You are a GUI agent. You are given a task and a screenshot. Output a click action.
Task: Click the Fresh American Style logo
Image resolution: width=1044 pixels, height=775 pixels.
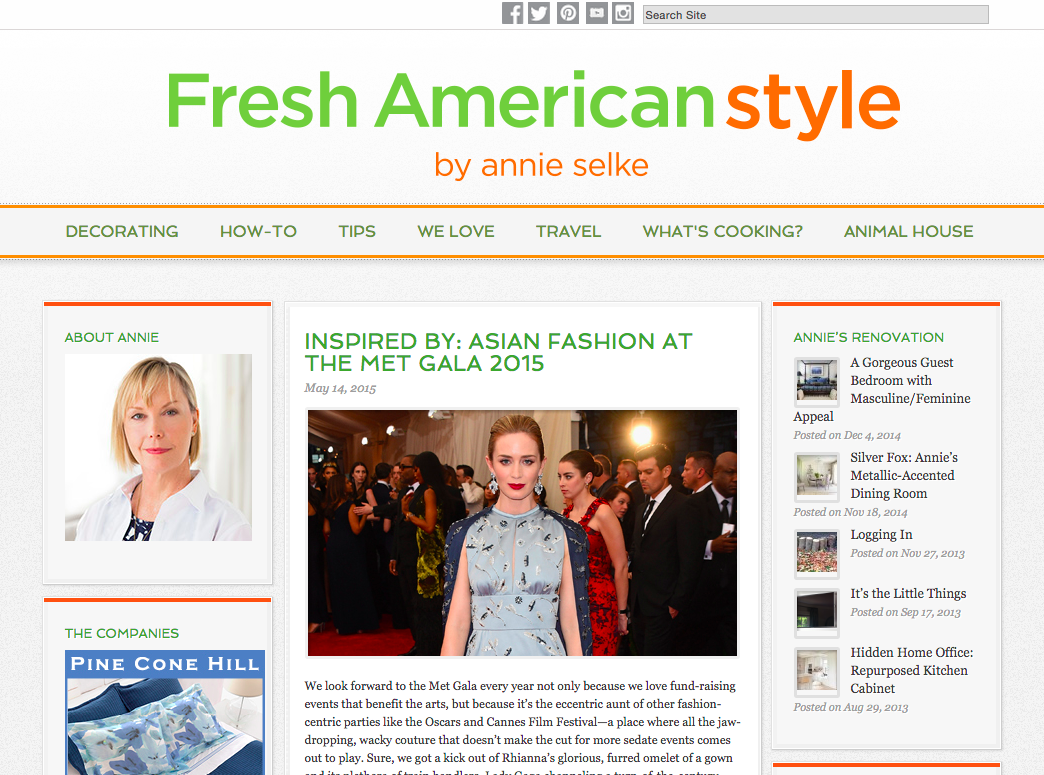click(x=533, y=124)
